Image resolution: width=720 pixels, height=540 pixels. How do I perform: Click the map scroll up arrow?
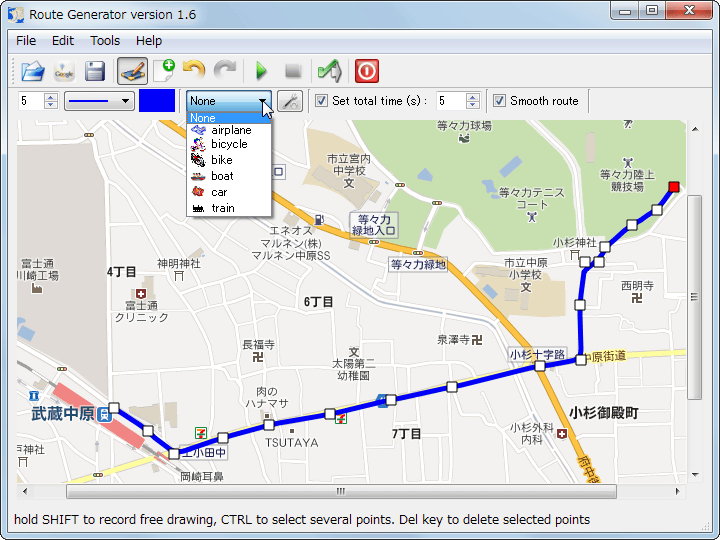pos(695,129)
